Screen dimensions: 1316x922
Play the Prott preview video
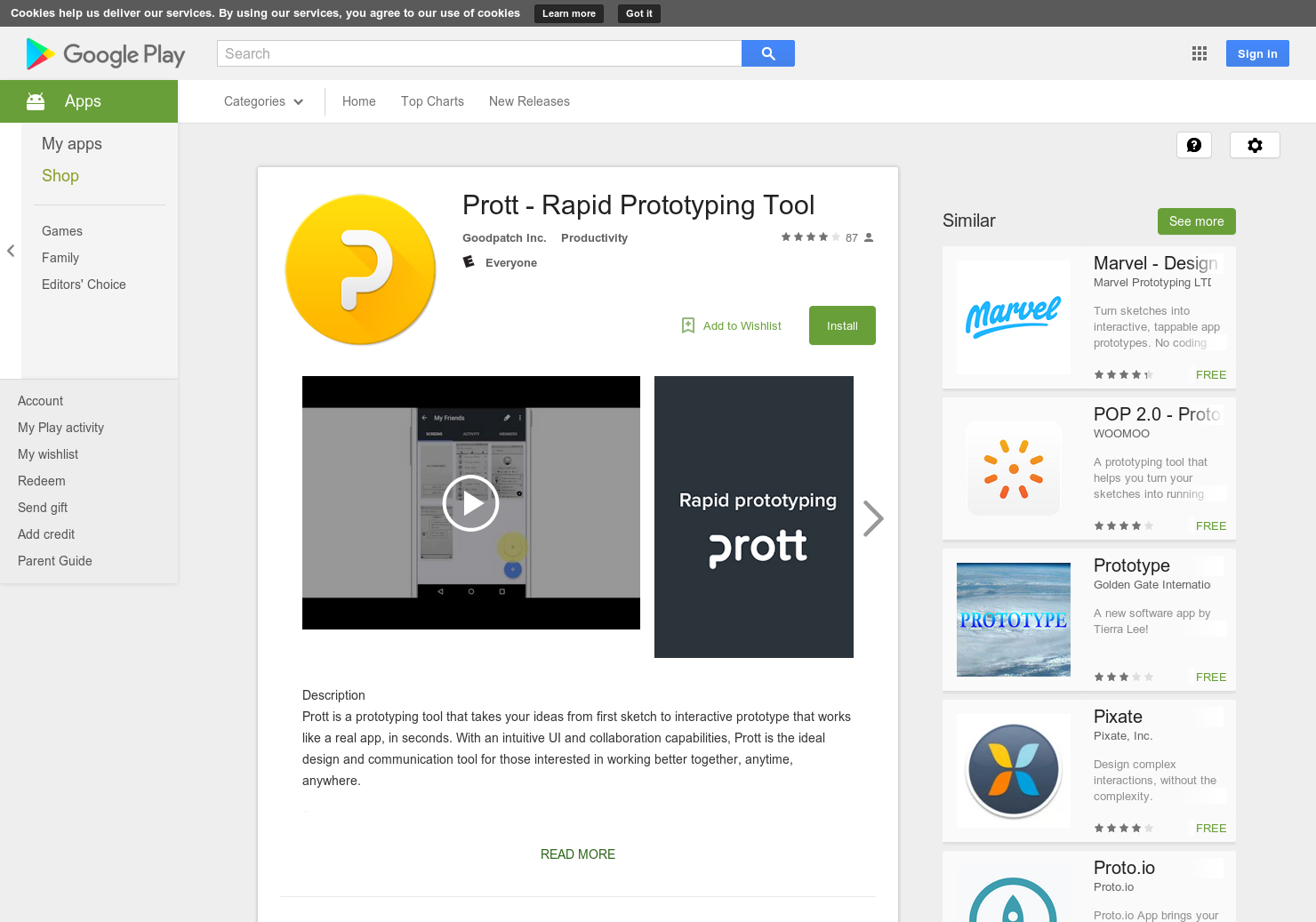point(470,503)
